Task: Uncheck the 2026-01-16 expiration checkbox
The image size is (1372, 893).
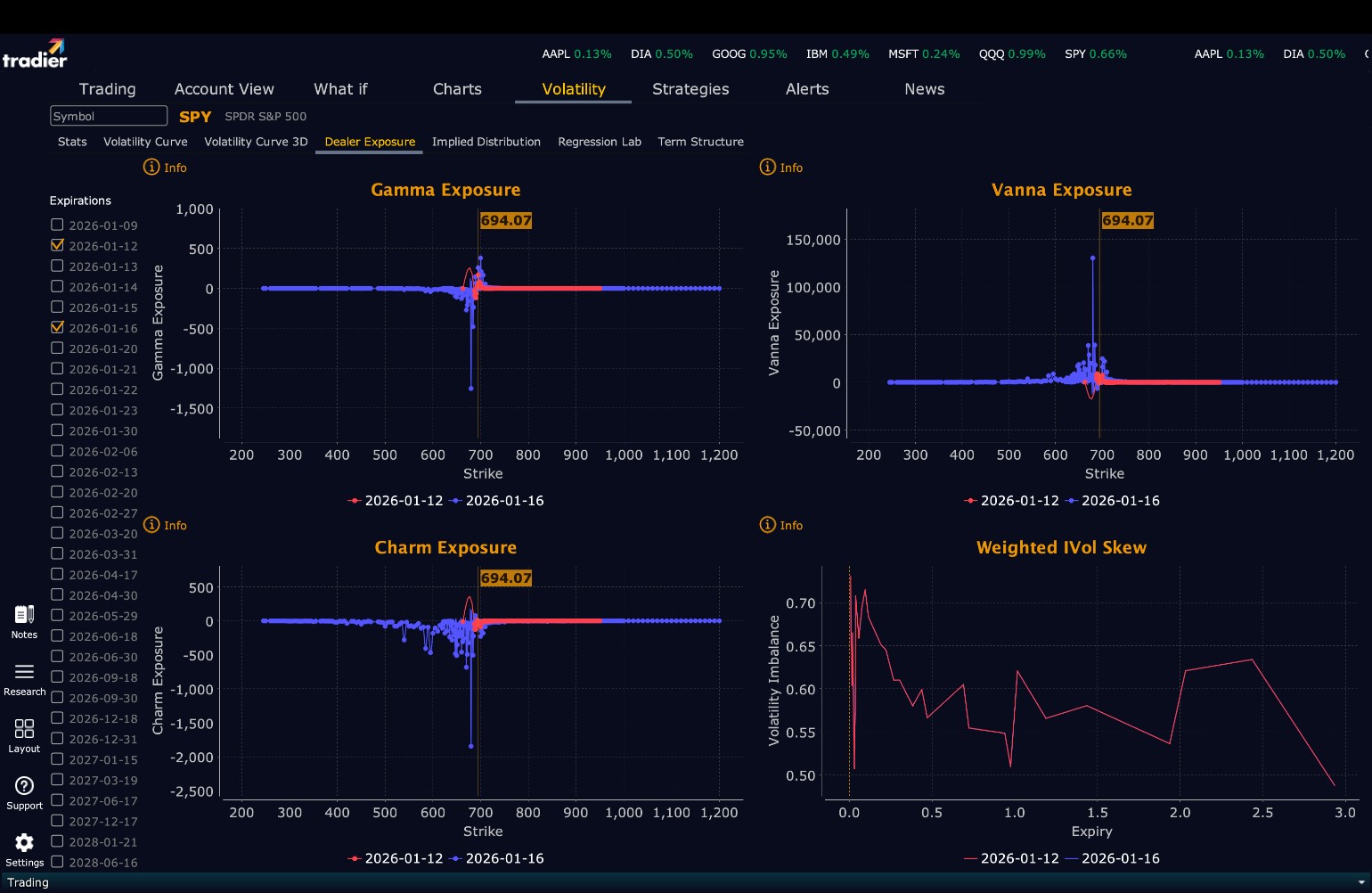Action: pyautogui.click(x=57, y=327)
